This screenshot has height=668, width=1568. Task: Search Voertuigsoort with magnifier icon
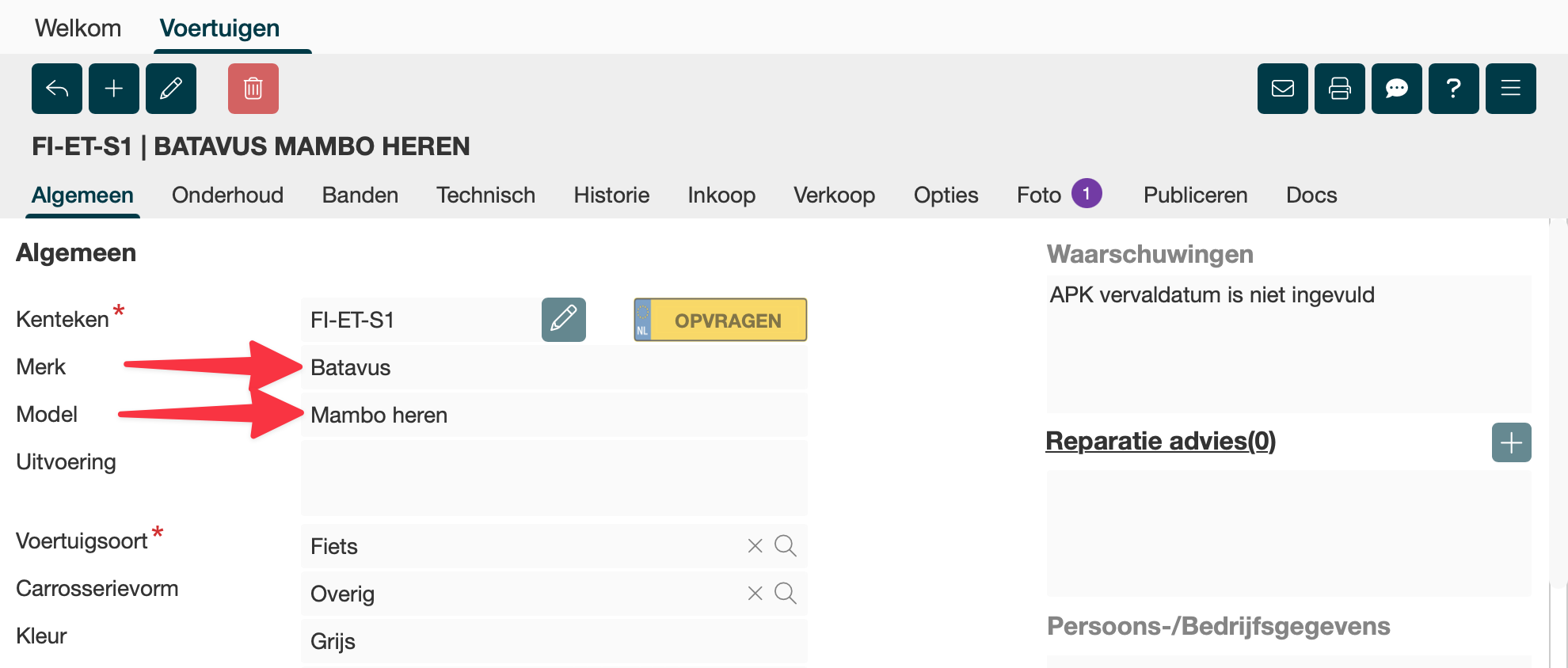[786, 546]
